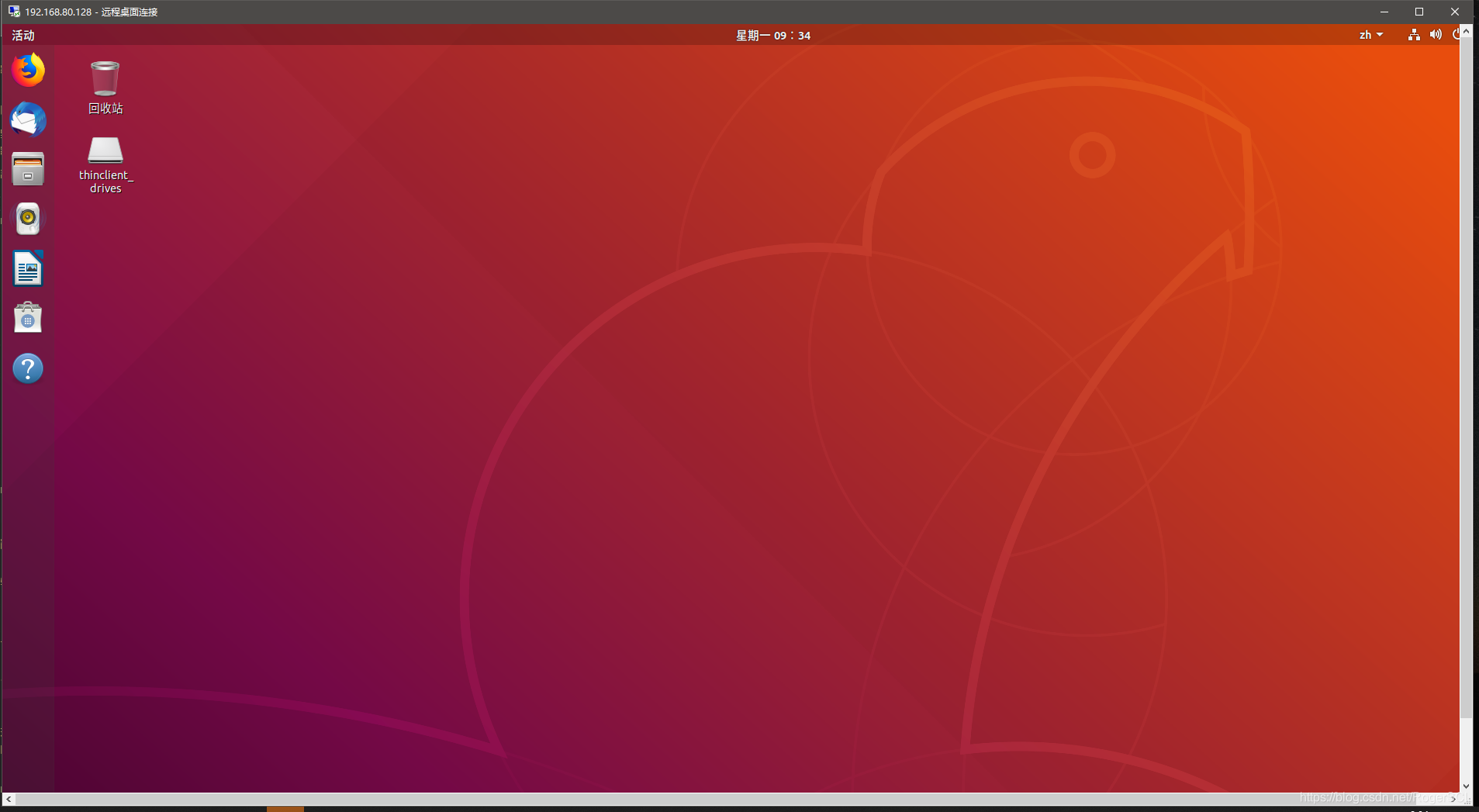
Task: Maximize the remote desktop connection window
Action: 1419,12
